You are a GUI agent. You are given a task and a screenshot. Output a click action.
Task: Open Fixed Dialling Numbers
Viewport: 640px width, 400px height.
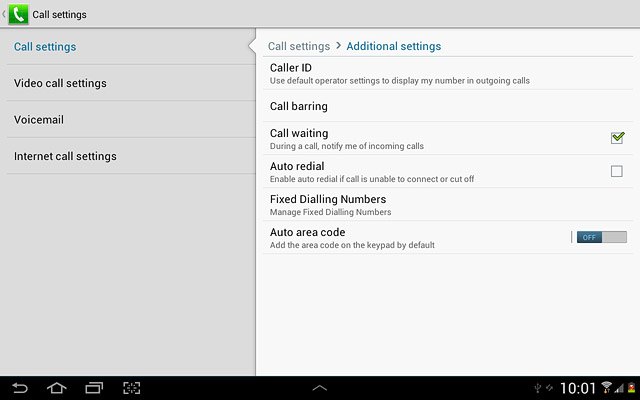(x=448, y=204)
